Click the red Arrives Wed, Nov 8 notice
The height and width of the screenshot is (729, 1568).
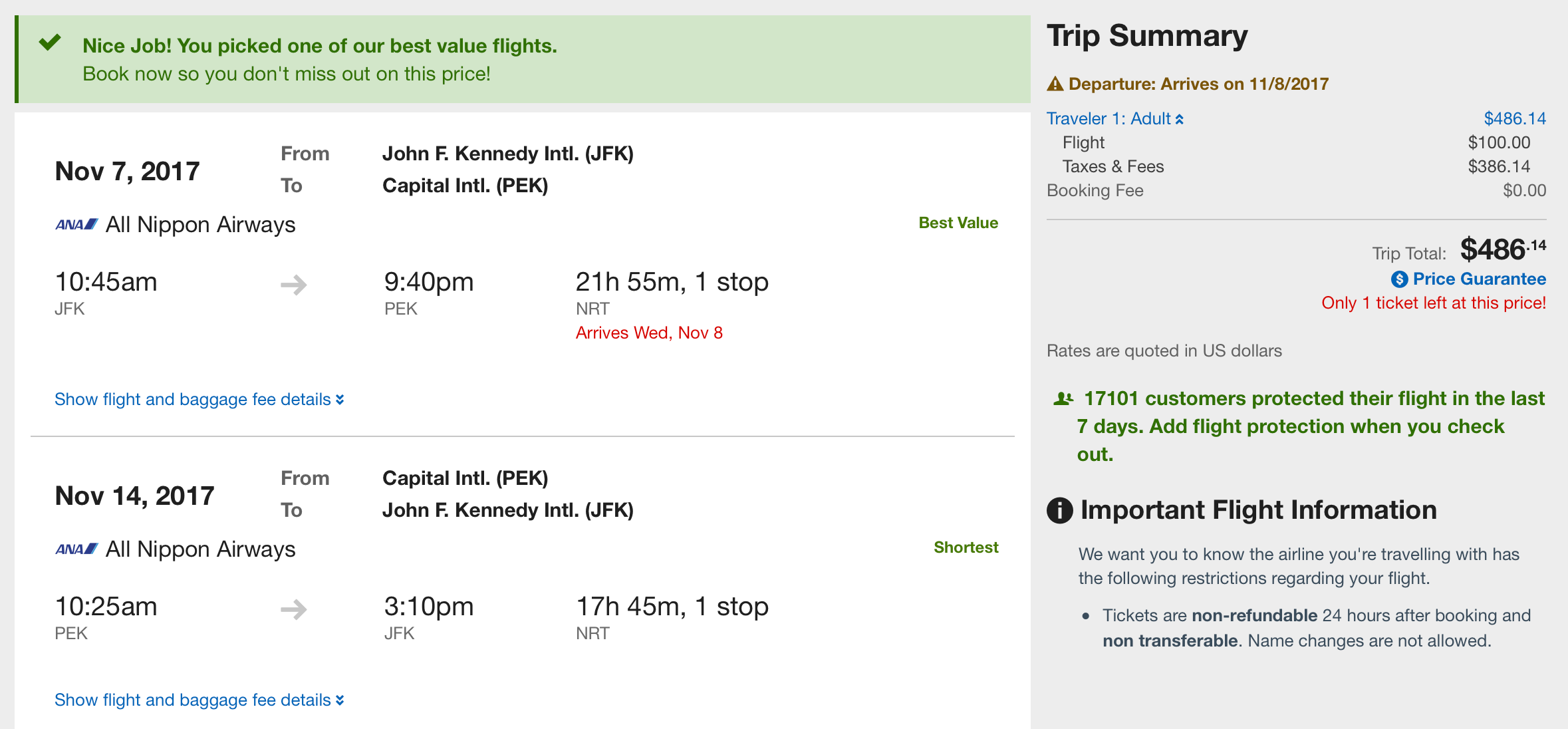tap(649, 333)
